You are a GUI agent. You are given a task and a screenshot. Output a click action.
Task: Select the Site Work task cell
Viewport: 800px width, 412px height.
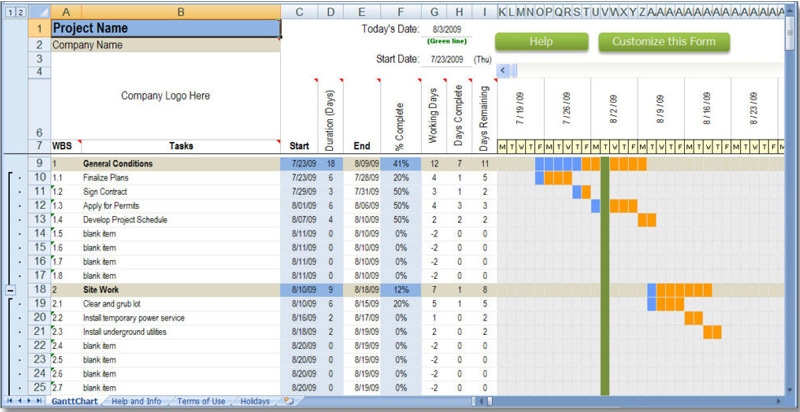[181, 290]
